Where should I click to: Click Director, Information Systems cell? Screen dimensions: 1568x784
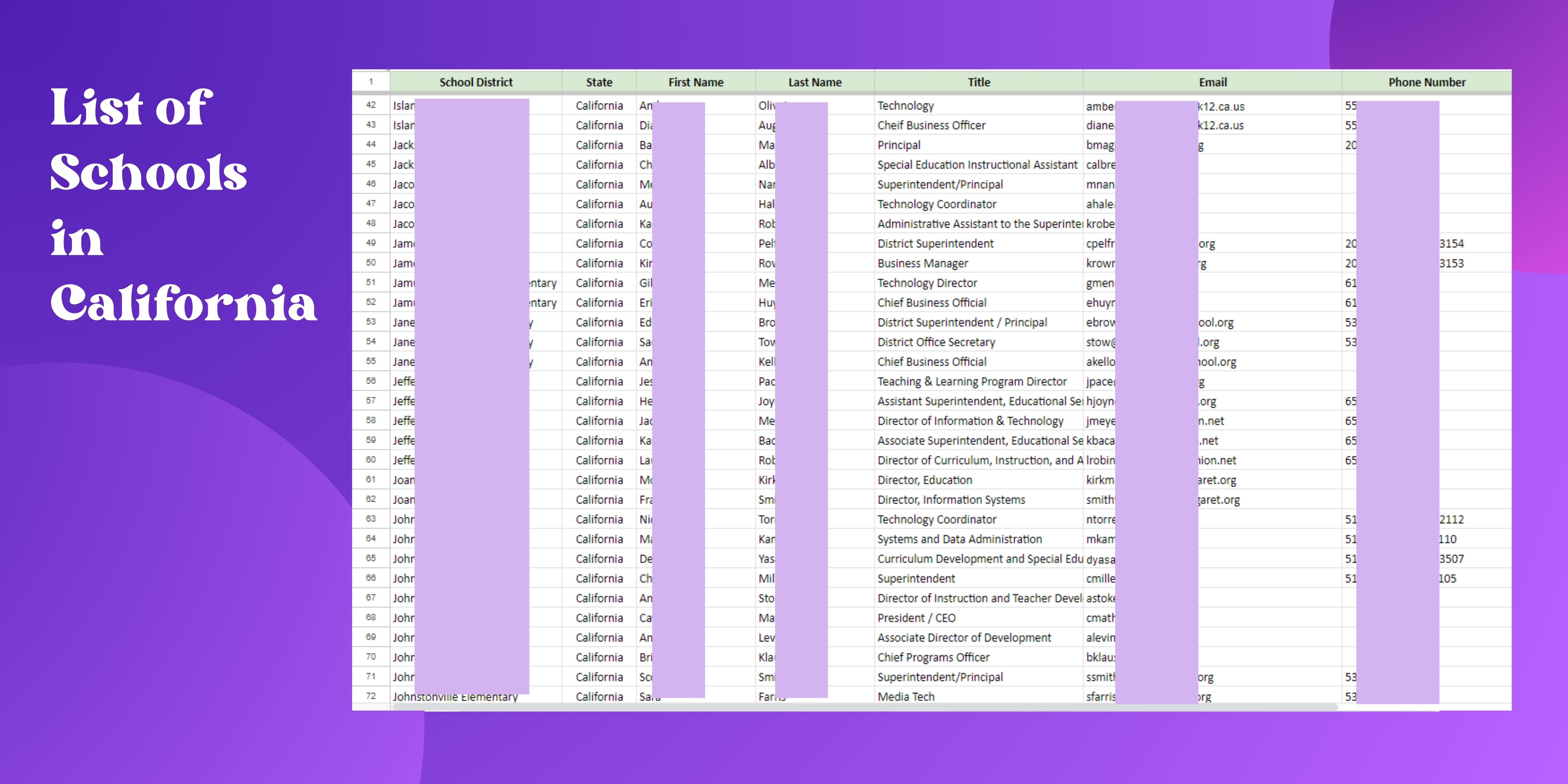(951, 500)
